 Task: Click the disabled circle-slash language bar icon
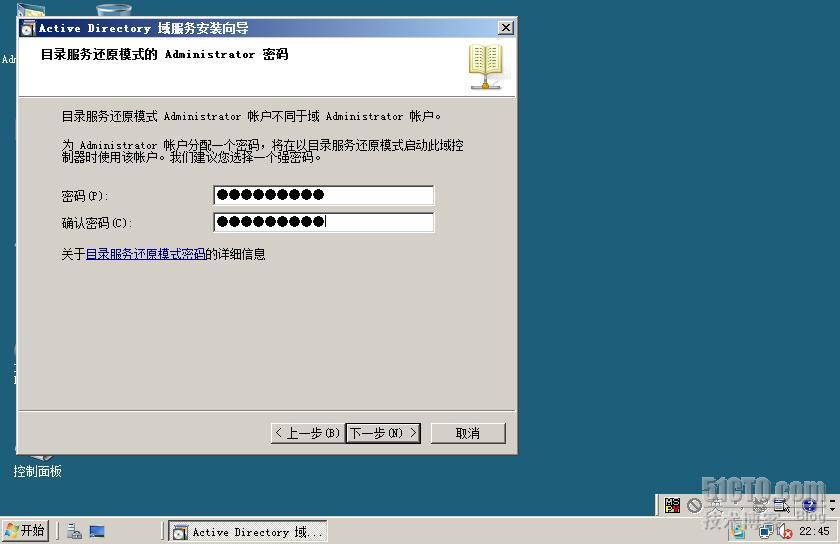(x=695, y=505)
